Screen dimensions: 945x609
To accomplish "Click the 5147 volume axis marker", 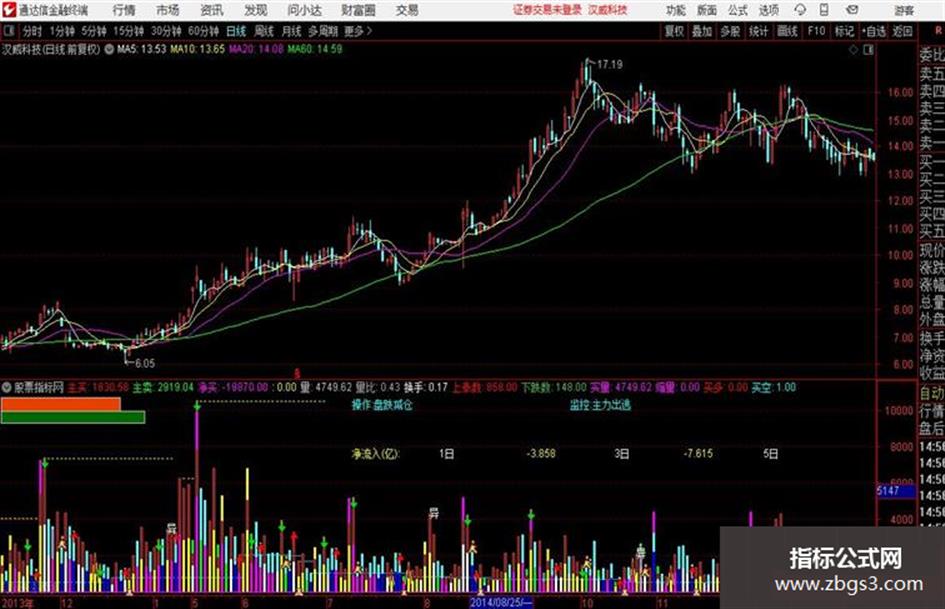I will [895, 491].
